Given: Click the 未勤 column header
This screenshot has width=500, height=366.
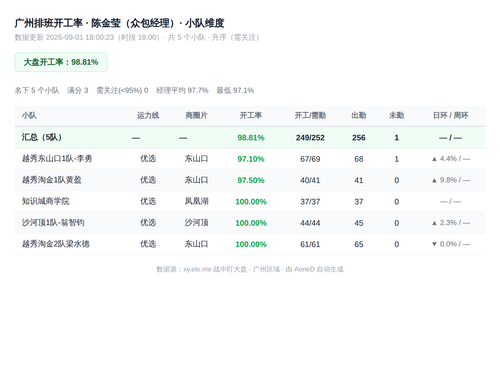Looking at the screenshot, I should (396, 116).
